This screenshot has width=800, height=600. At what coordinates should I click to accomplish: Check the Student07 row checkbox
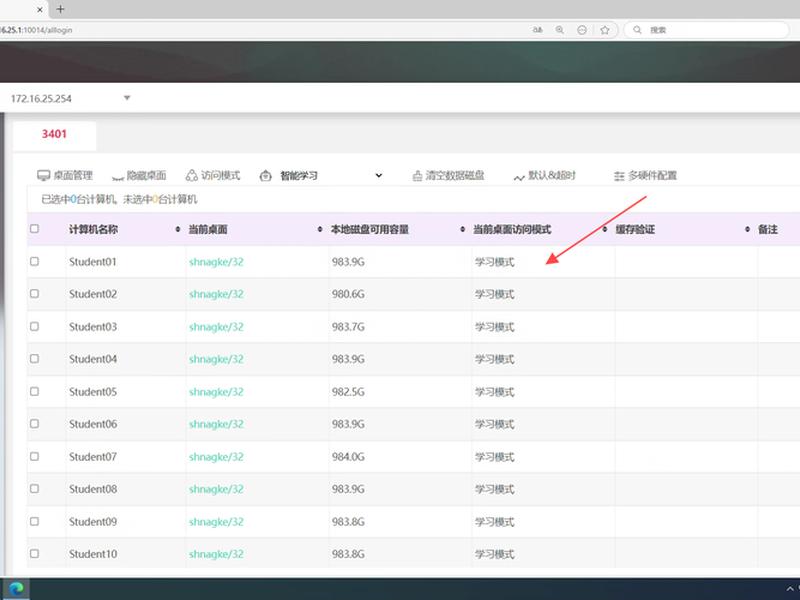(34, 456)
